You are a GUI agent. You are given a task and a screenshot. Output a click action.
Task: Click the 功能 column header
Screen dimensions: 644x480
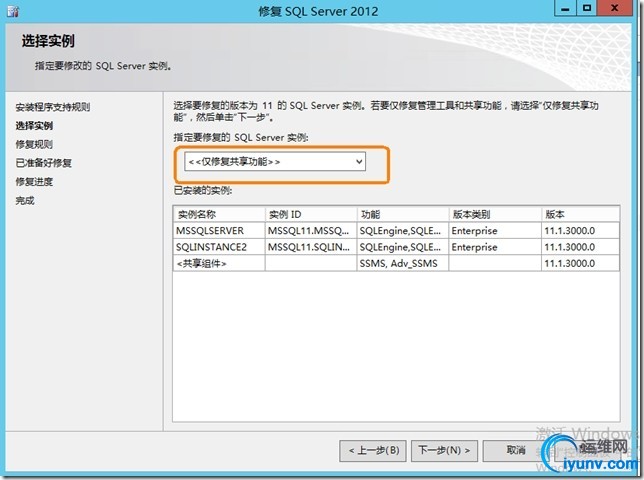coord(402,214)
